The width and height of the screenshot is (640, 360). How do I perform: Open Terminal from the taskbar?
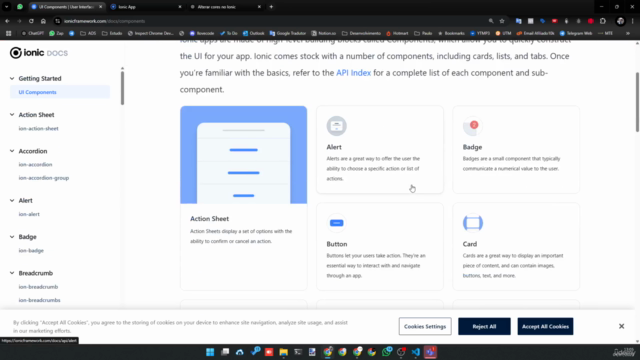(298, 352)
